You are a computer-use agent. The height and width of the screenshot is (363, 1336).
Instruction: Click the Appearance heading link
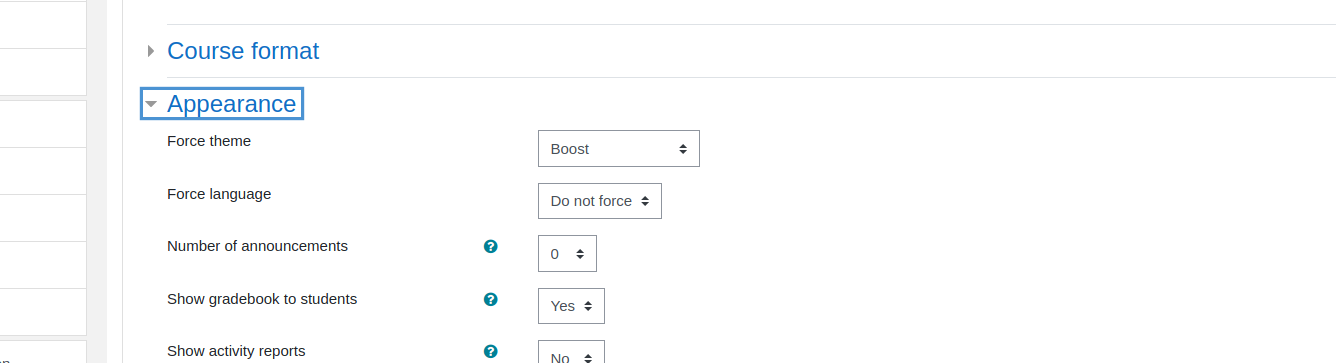pyautogui.click(x=232, y=104)
